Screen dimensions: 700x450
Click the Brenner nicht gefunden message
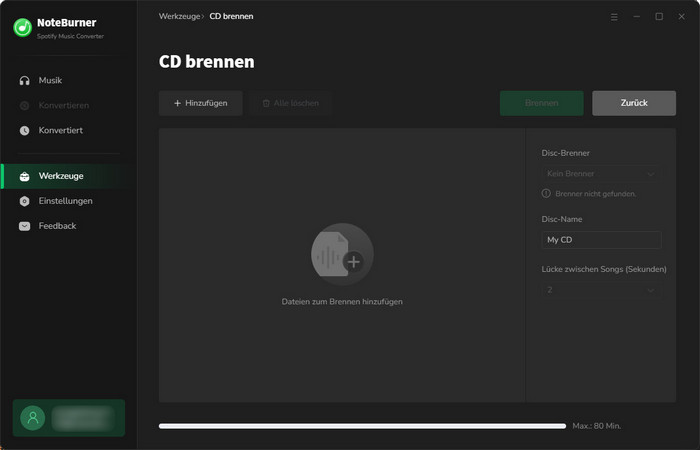(x=596, y=194)
